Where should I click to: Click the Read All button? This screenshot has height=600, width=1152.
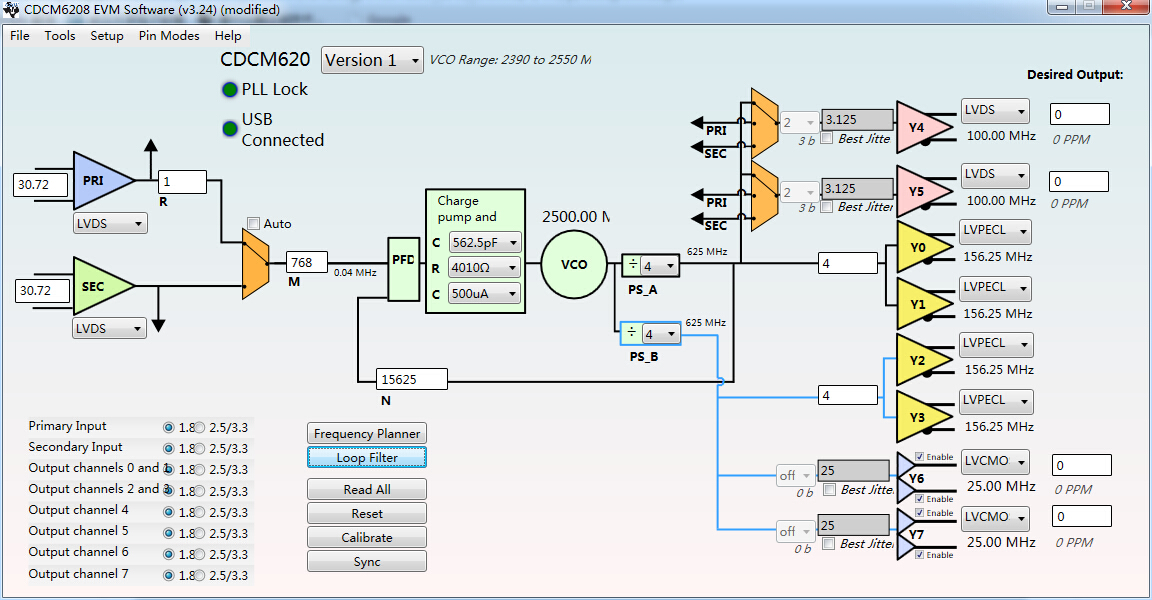[367, 489]
